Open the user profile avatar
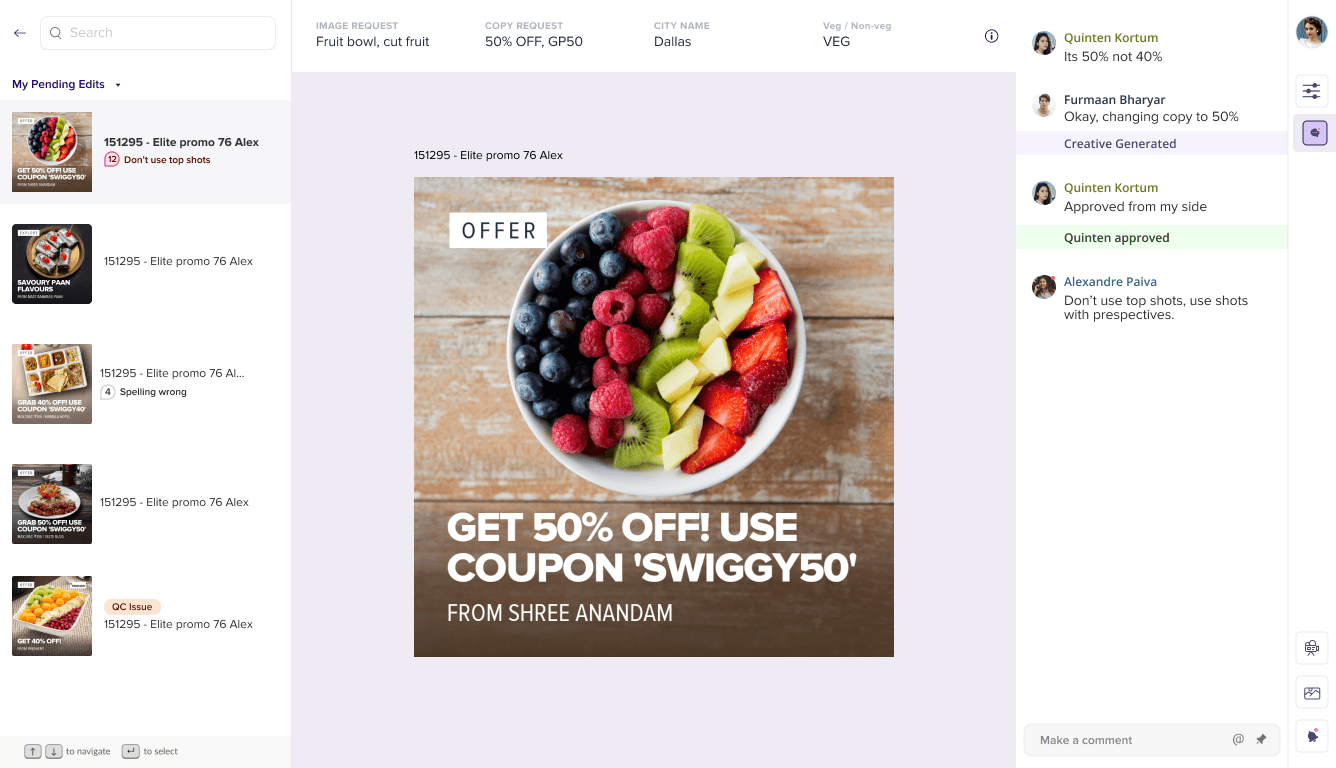Viewport: 1336px width, 768px height. tap(1311, 32)
